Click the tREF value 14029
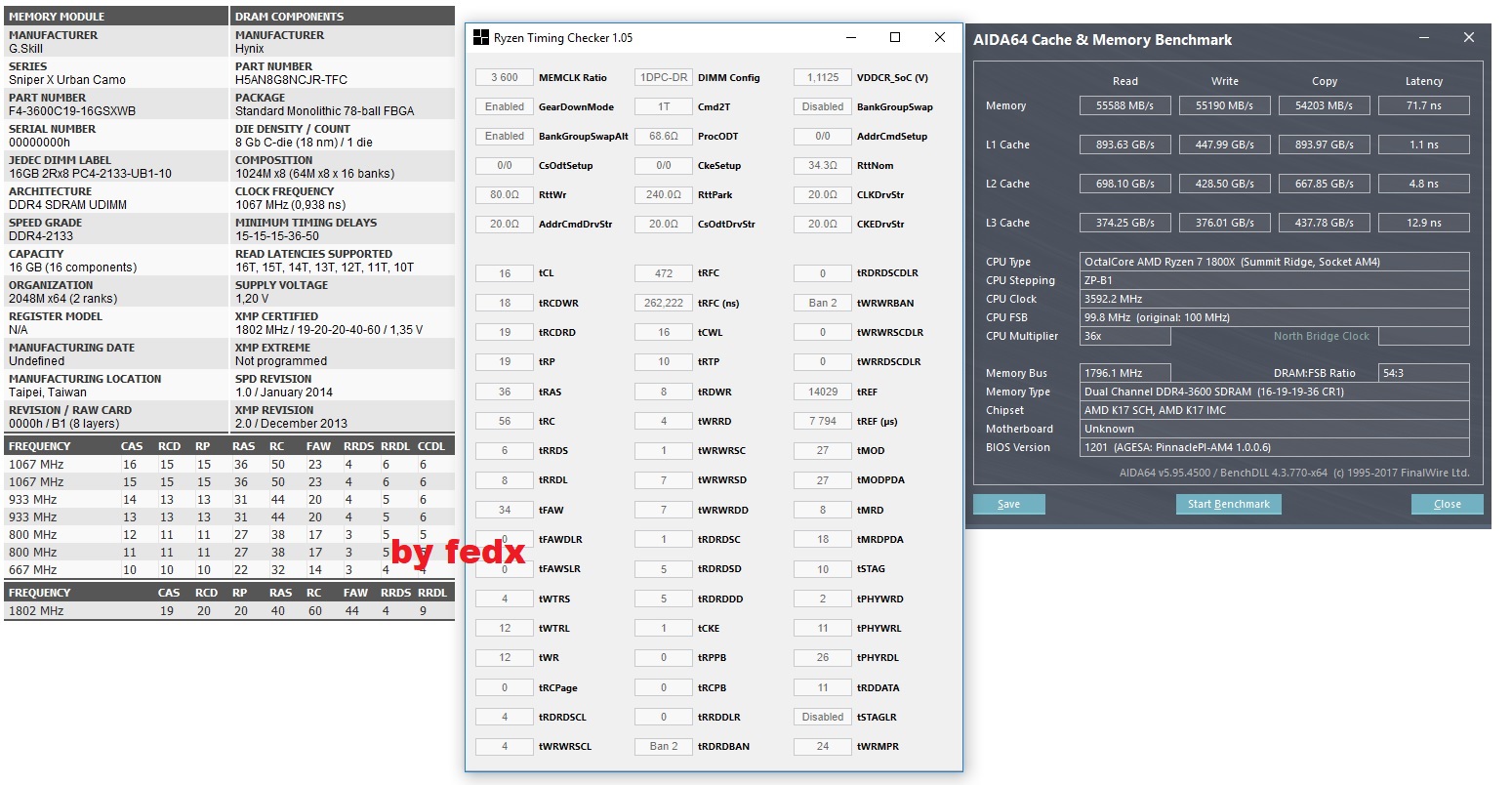 tap(823, 392)
